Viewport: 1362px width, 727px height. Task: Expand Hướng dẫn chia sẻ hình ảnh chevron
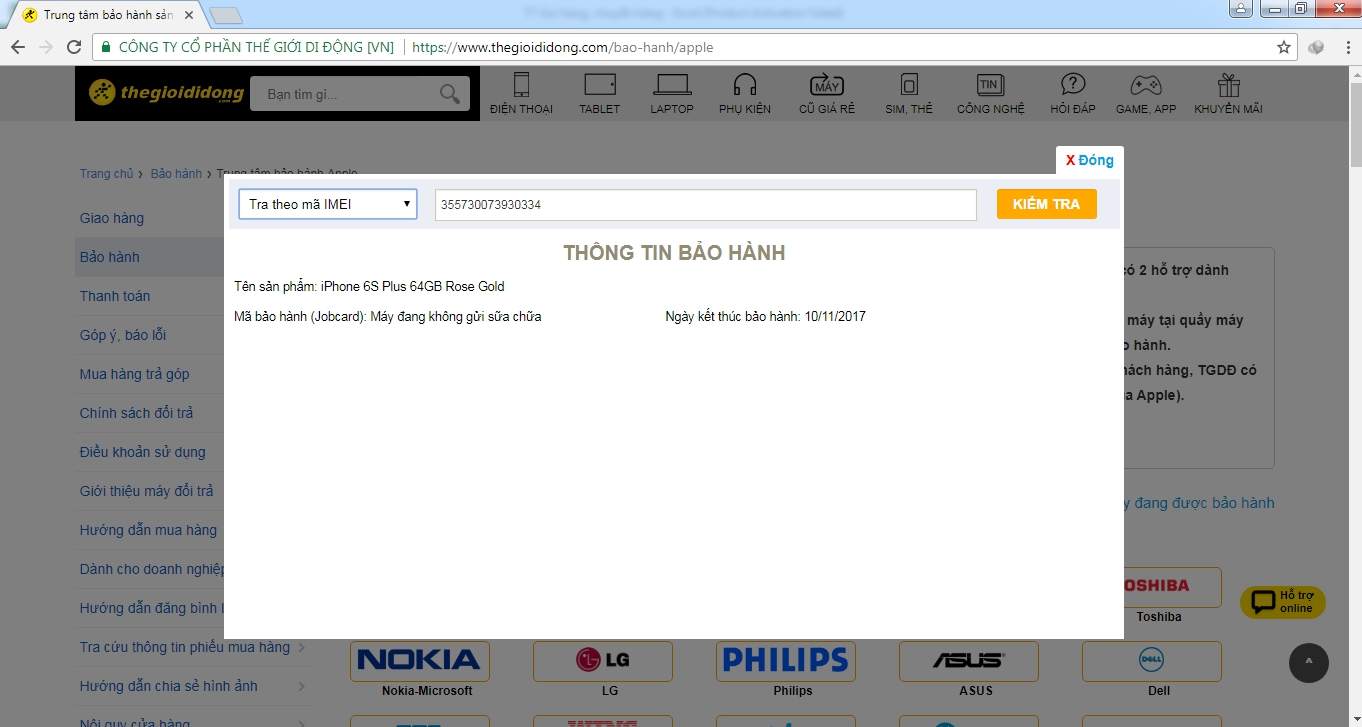302,687
